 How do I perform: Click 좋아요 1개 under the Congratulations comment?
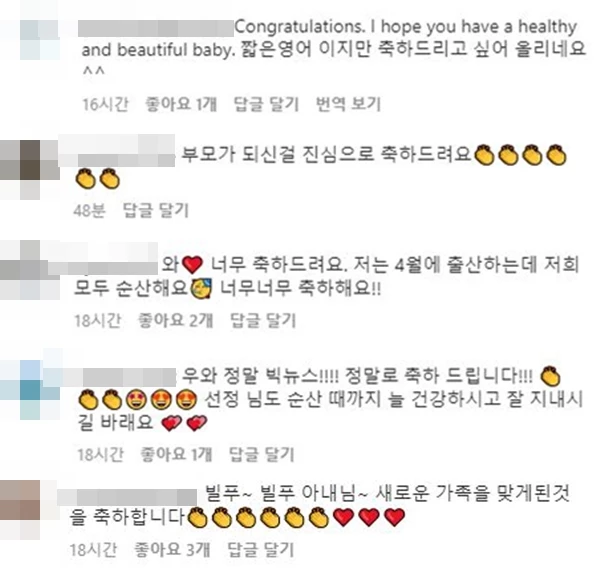coord(181,104)
